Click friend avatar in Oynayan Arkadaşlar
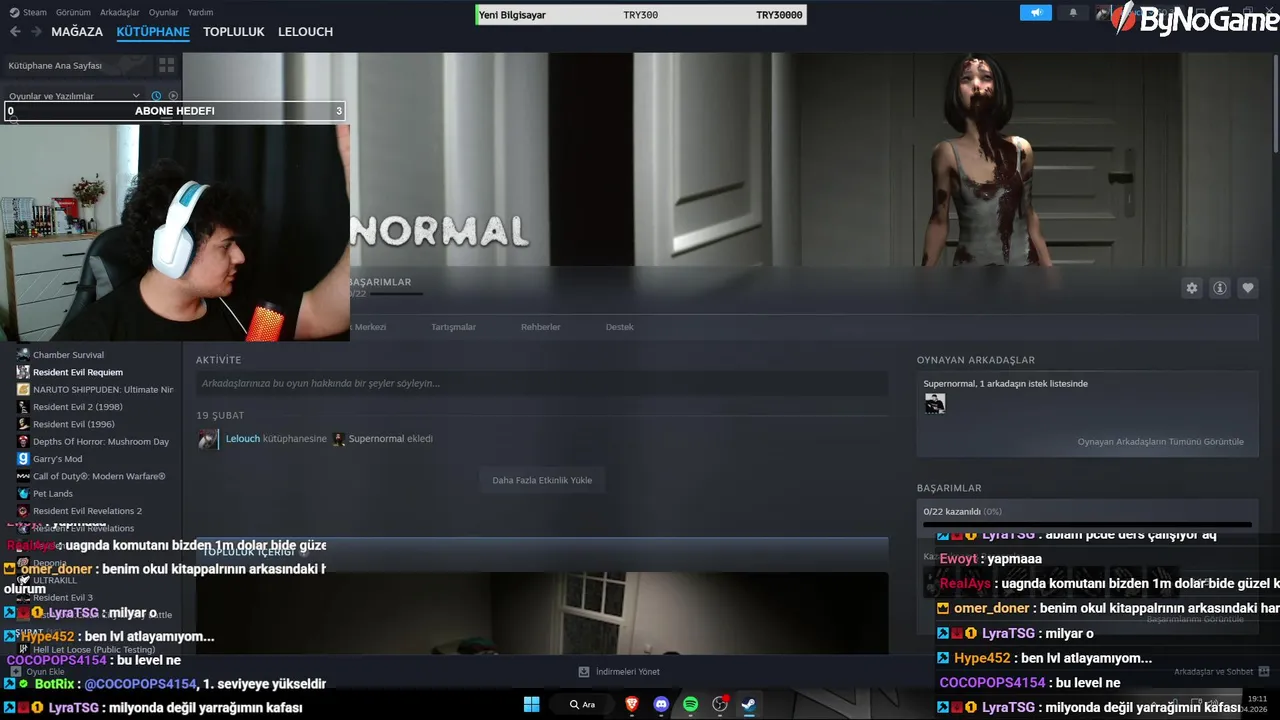 tap(934, 404)
